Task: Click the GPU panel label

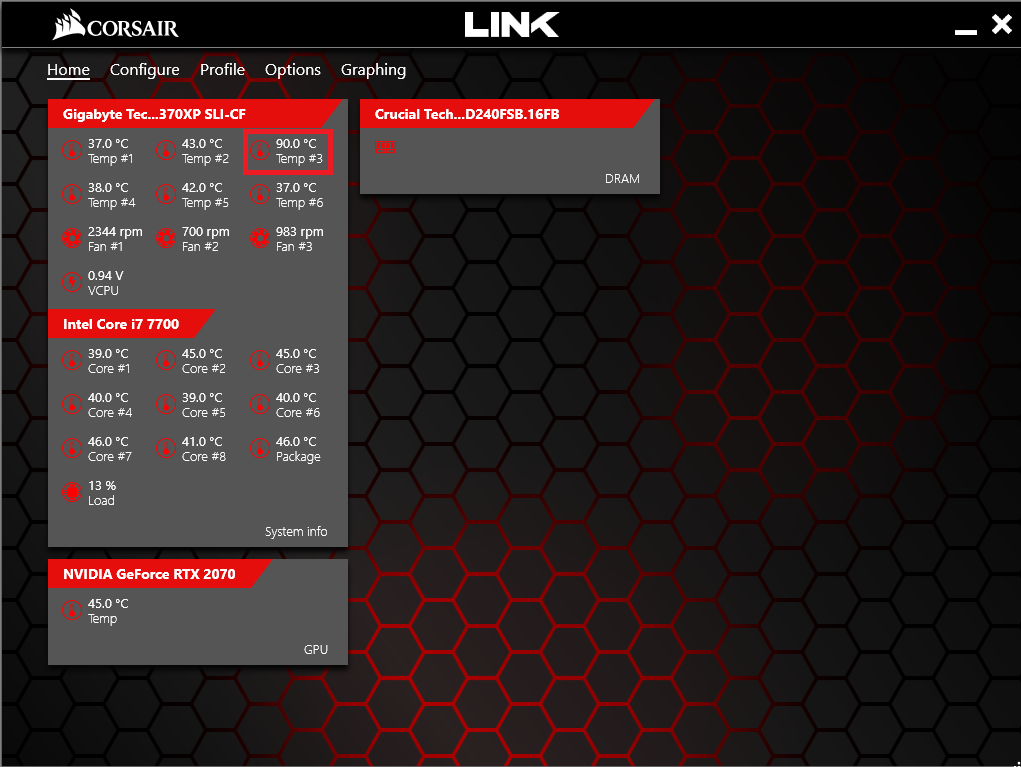Action: [316, 650]
